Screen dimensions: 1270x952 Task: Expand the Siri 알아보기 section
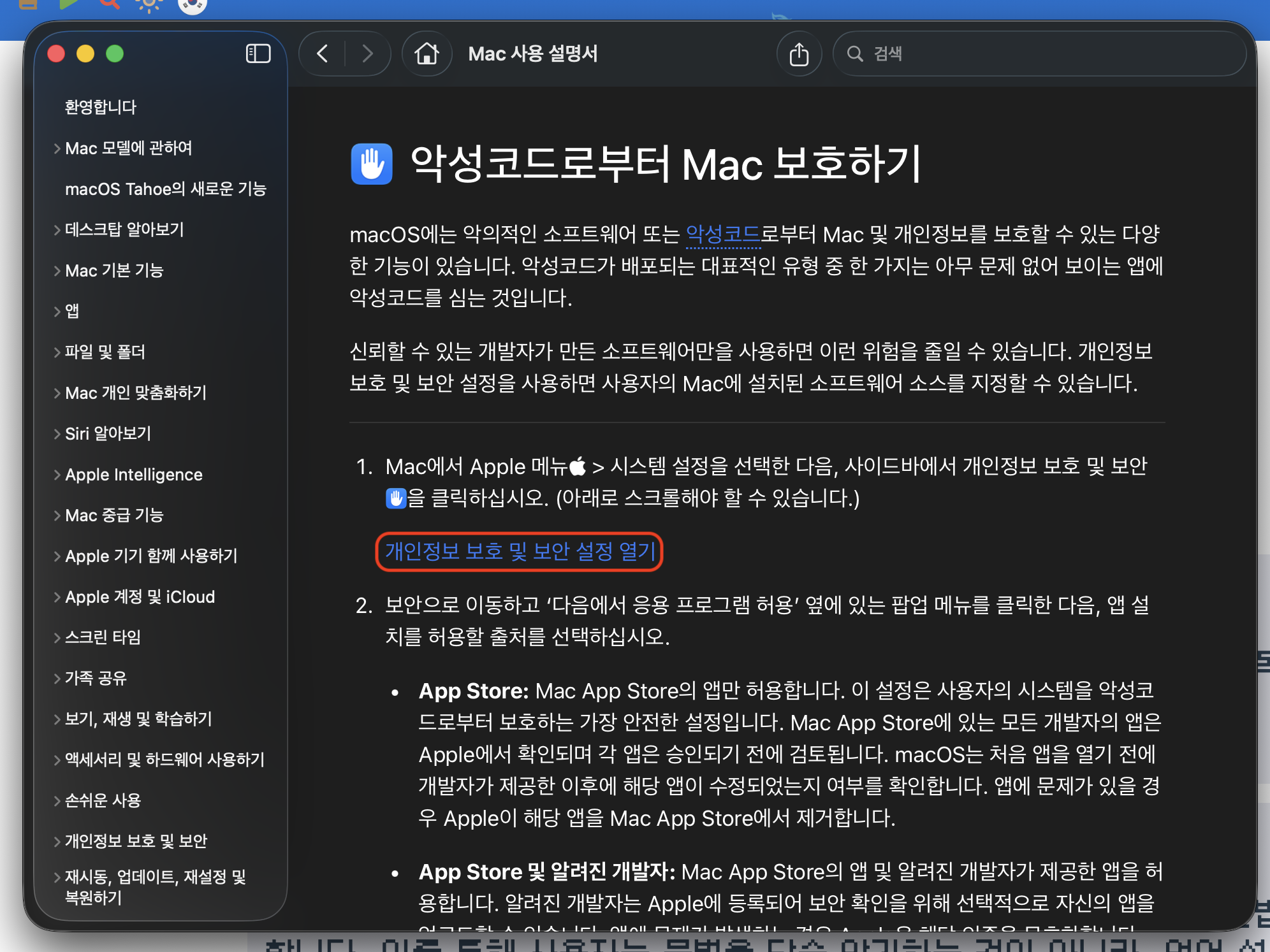[57, 434]
